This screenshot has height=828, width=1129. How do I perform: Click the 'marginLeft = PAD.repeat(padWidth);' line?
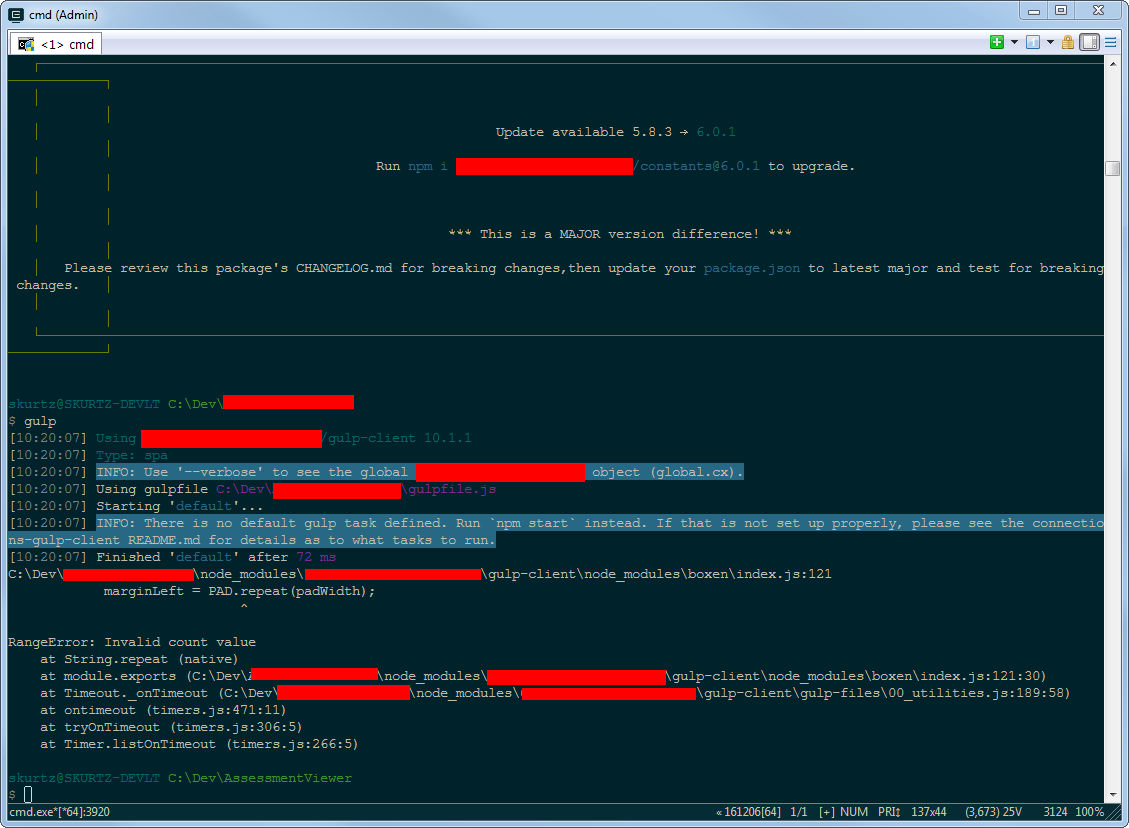[239, 591]
